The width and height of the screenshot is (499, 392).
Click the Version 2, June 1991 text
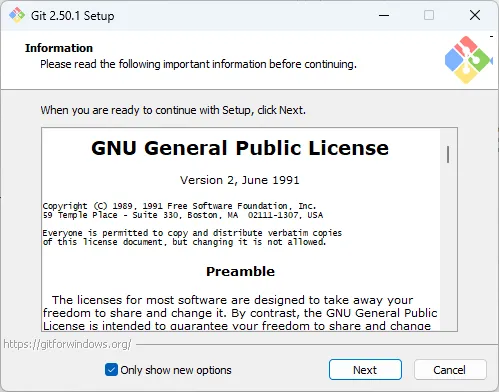[240, 180]
